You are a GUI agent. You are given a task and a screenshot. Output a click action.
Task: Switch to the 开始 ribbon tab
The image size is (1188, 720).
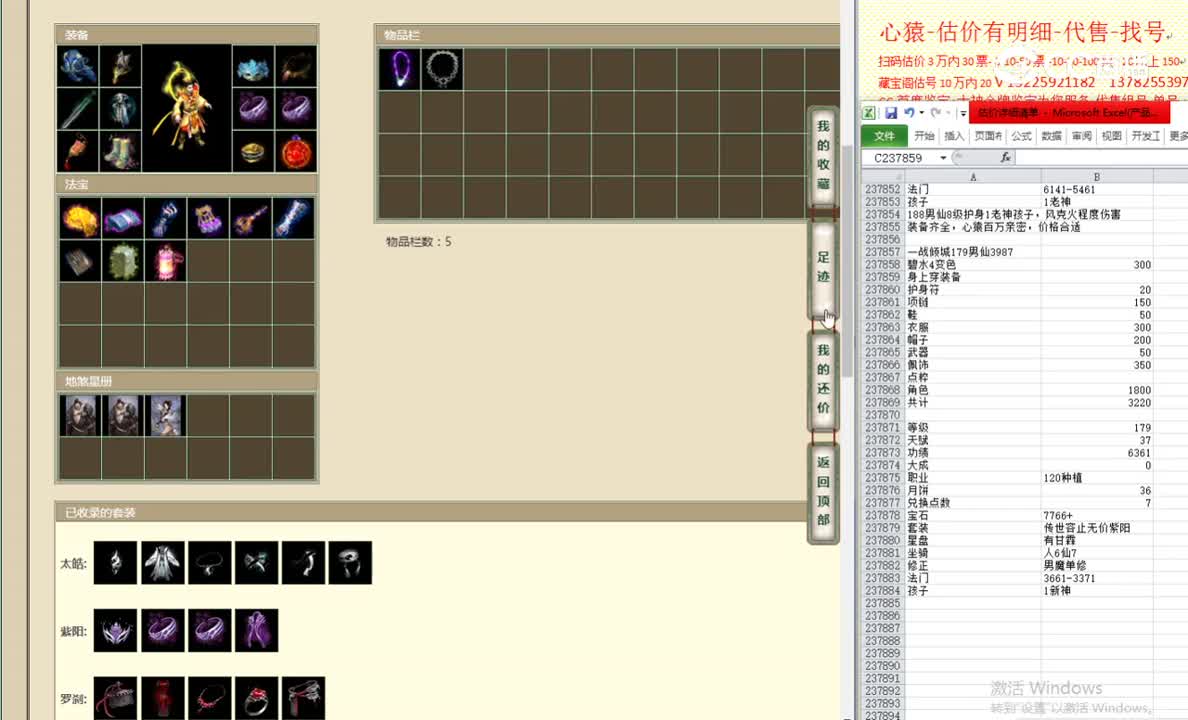pos(924,136)
